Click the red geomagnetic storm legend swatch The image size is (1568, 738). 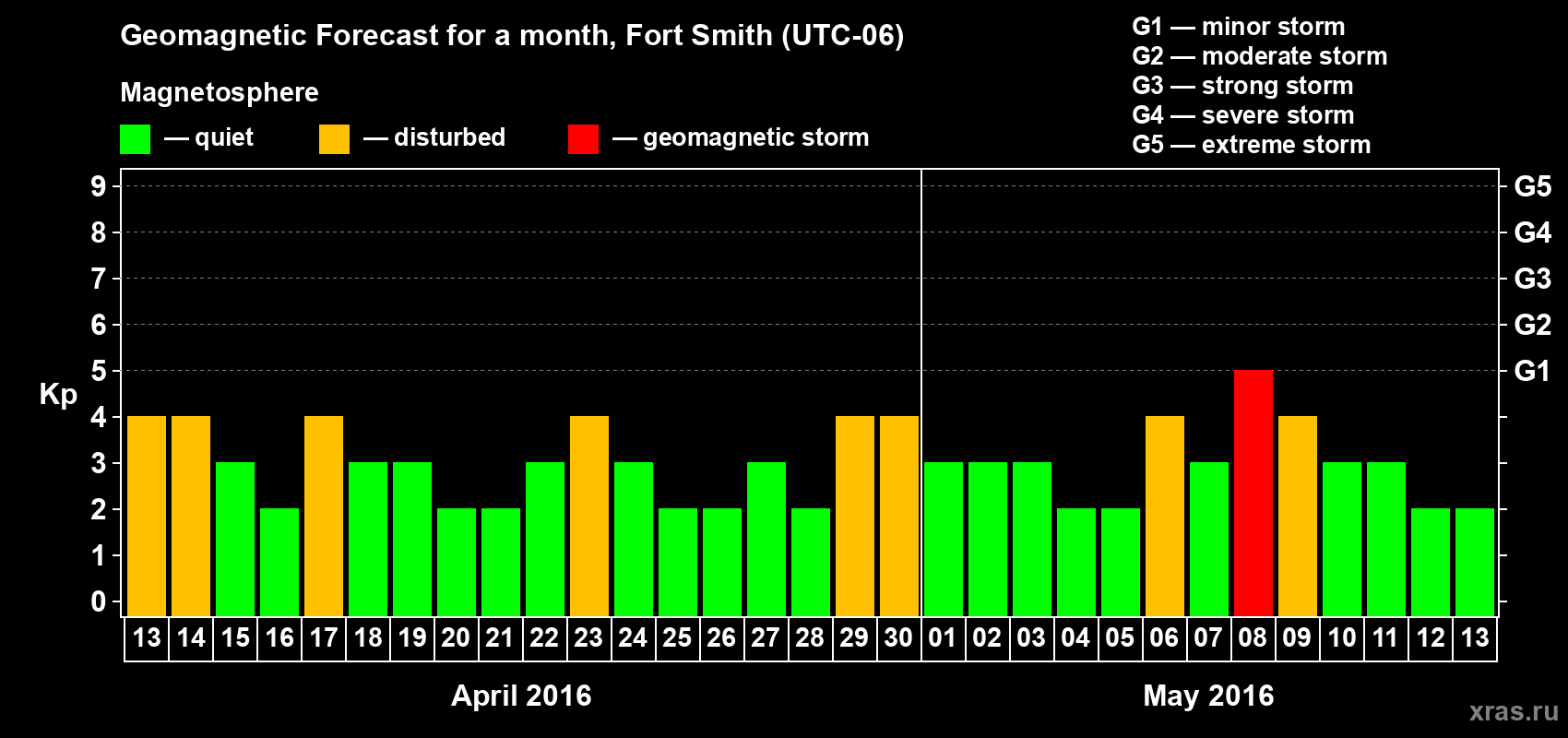pyautogui.click(x=583, y=139)
